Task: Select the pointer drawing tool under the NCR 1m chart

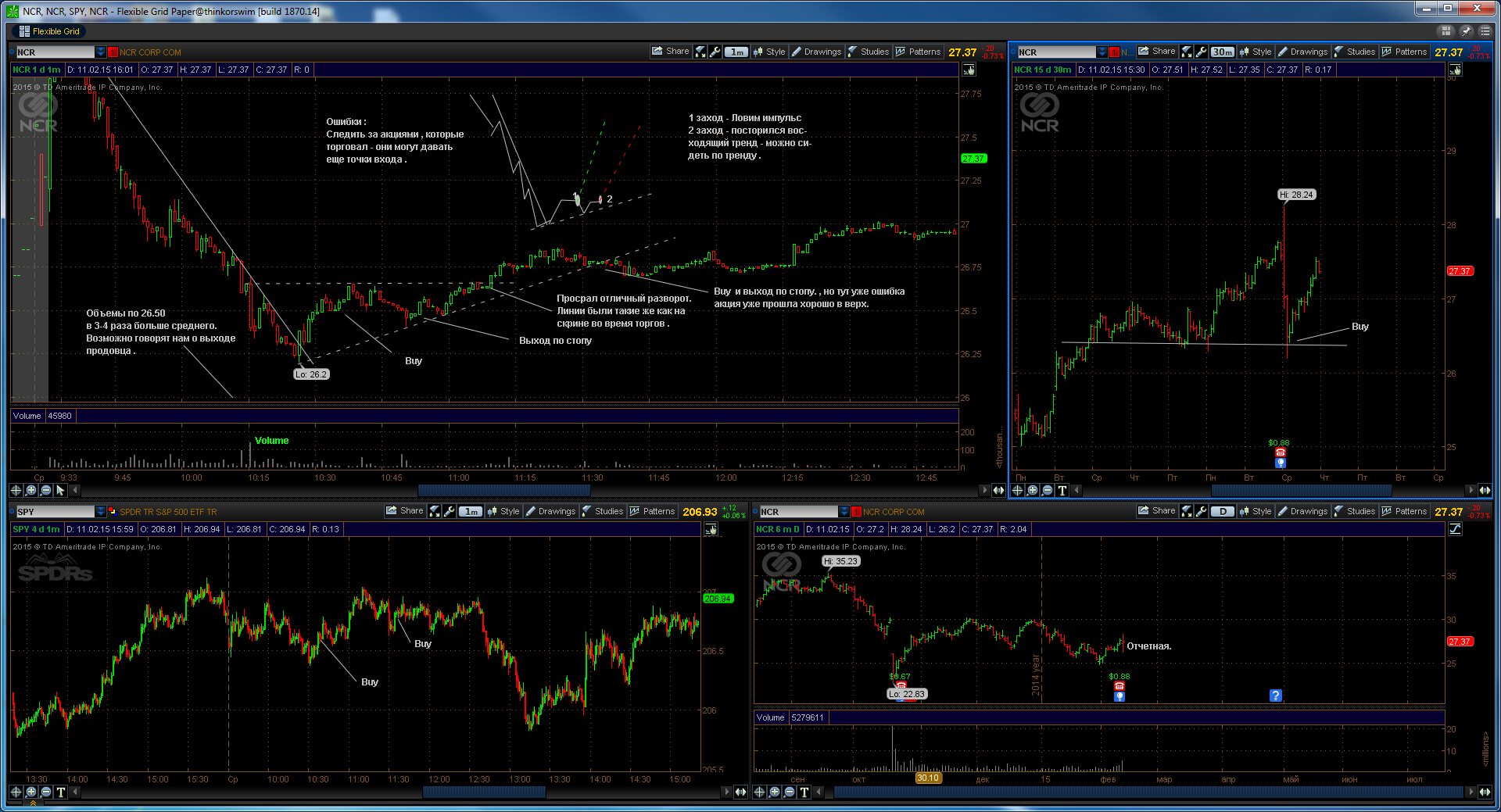Action: [x=60, y=490]
